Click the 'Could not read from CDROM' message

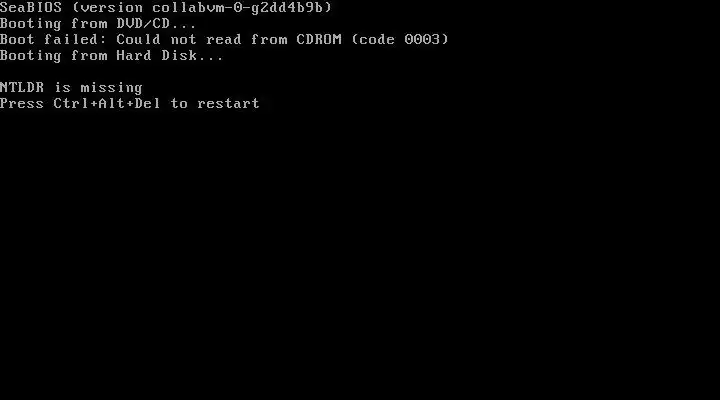click(x=229, y=39)
